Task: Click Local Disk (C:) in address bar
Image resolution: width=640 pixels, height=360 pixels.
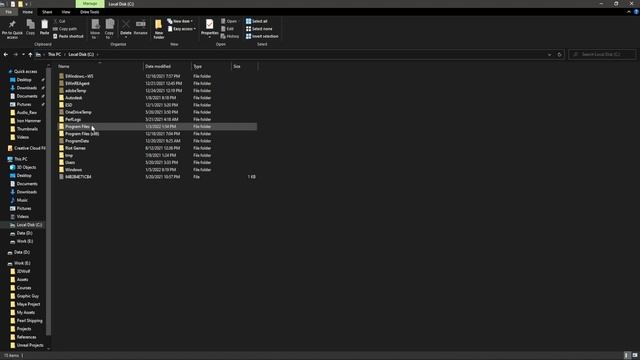Action: 81,54
